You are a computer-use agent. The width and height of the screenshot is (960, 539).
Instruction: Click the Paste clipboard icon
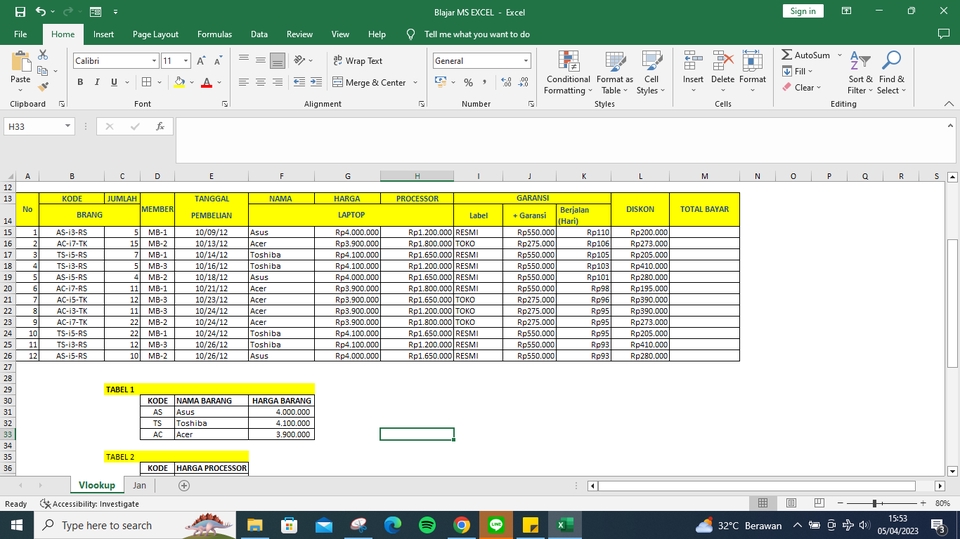pyautogui.click(x=20, y=62)
